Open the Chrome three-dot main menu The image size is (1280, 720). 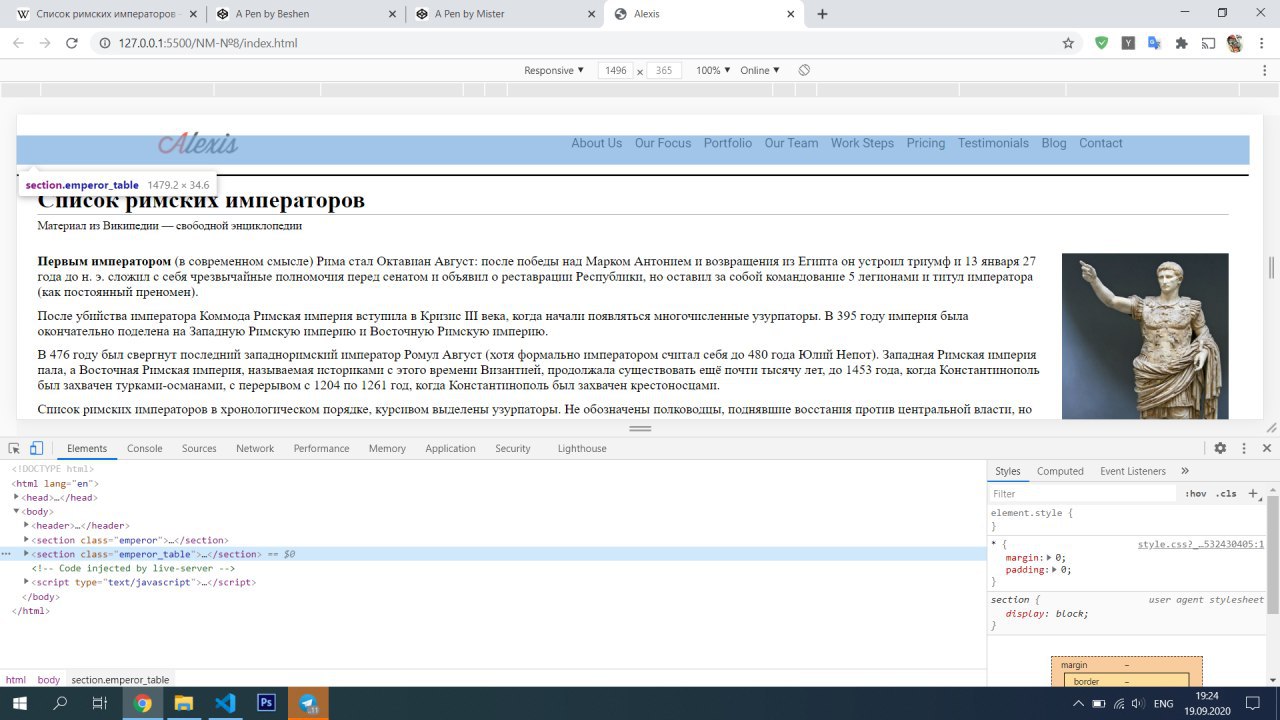pos(1261,43)
